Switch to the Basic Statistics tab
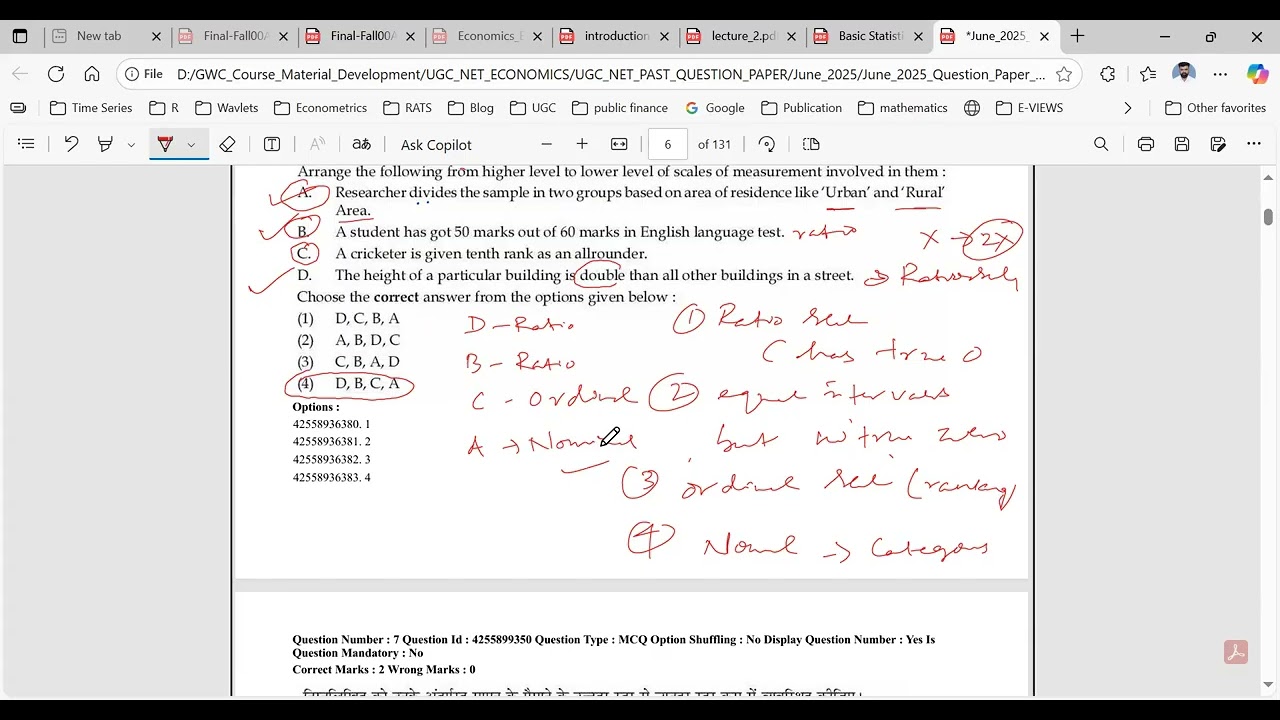1280x720 pixels. (868, 36)
